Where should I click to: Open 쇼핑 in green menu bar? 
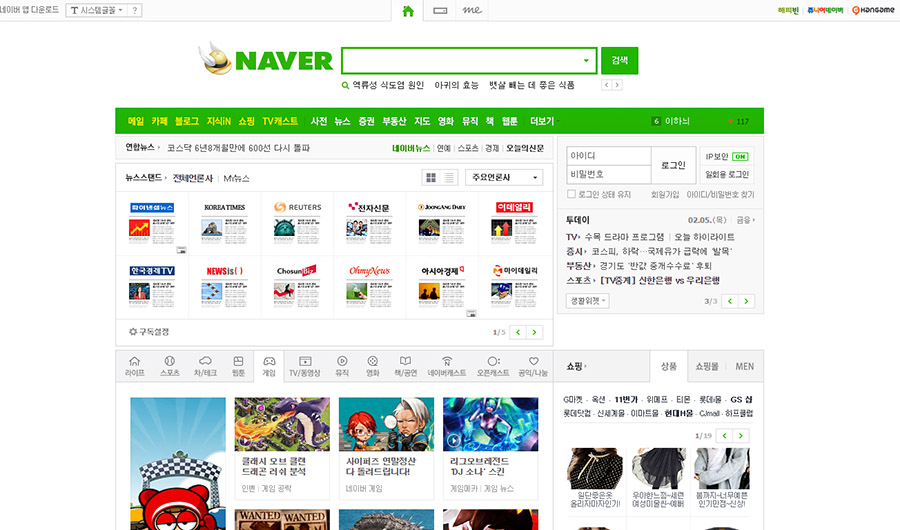coord(246,121)
